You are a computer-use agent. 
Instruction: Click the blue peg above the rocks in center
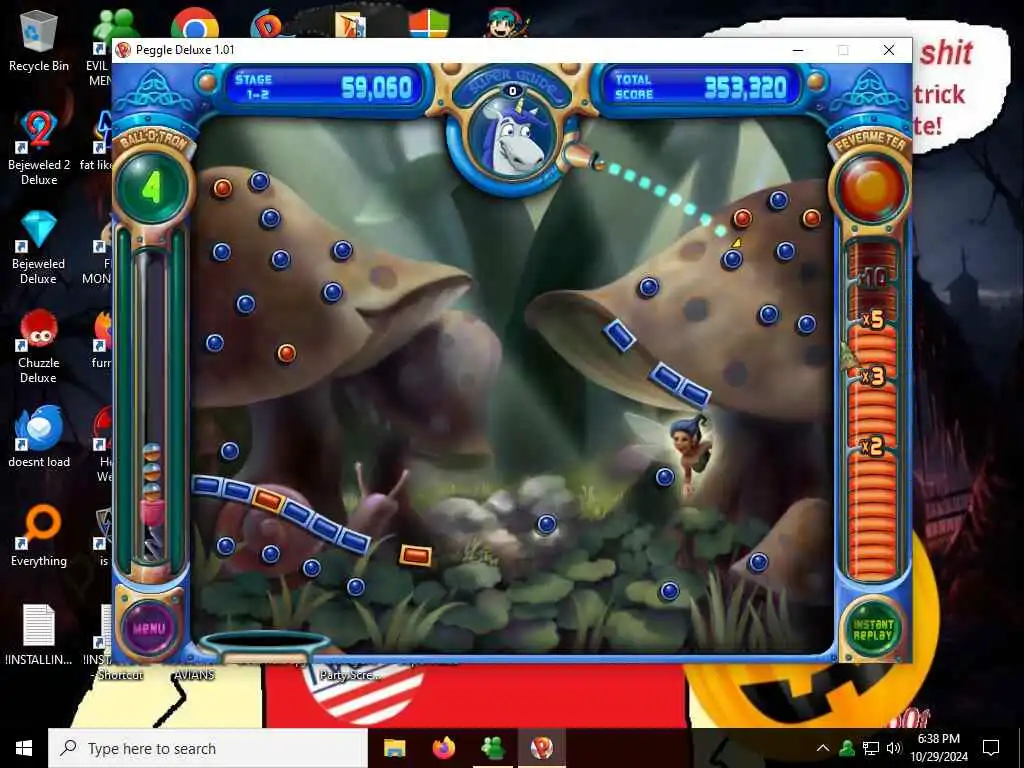point(547,524)
